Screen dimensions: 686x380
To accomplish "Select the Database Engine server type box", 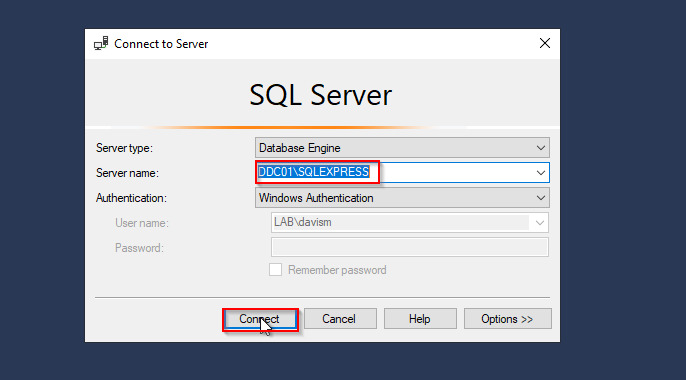I will pos(402,148).
